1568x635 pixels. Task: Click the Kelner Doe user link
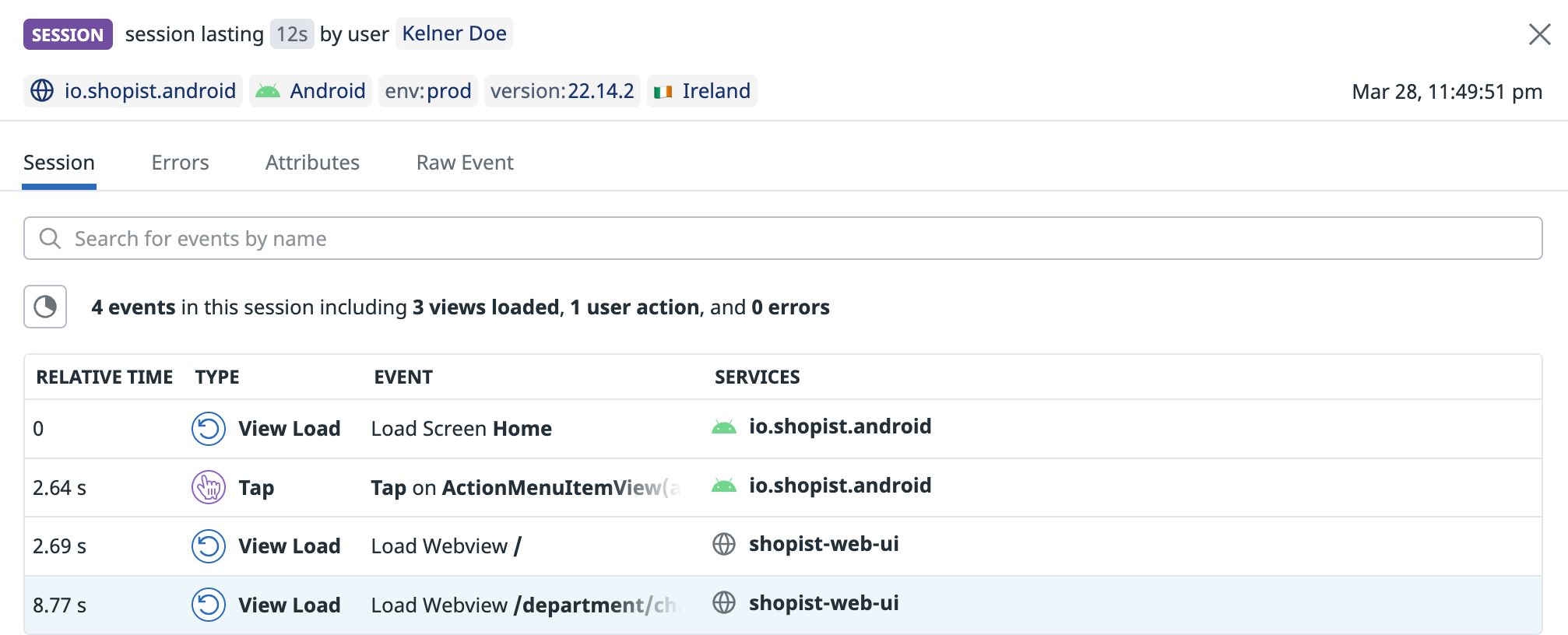point(454,33)
